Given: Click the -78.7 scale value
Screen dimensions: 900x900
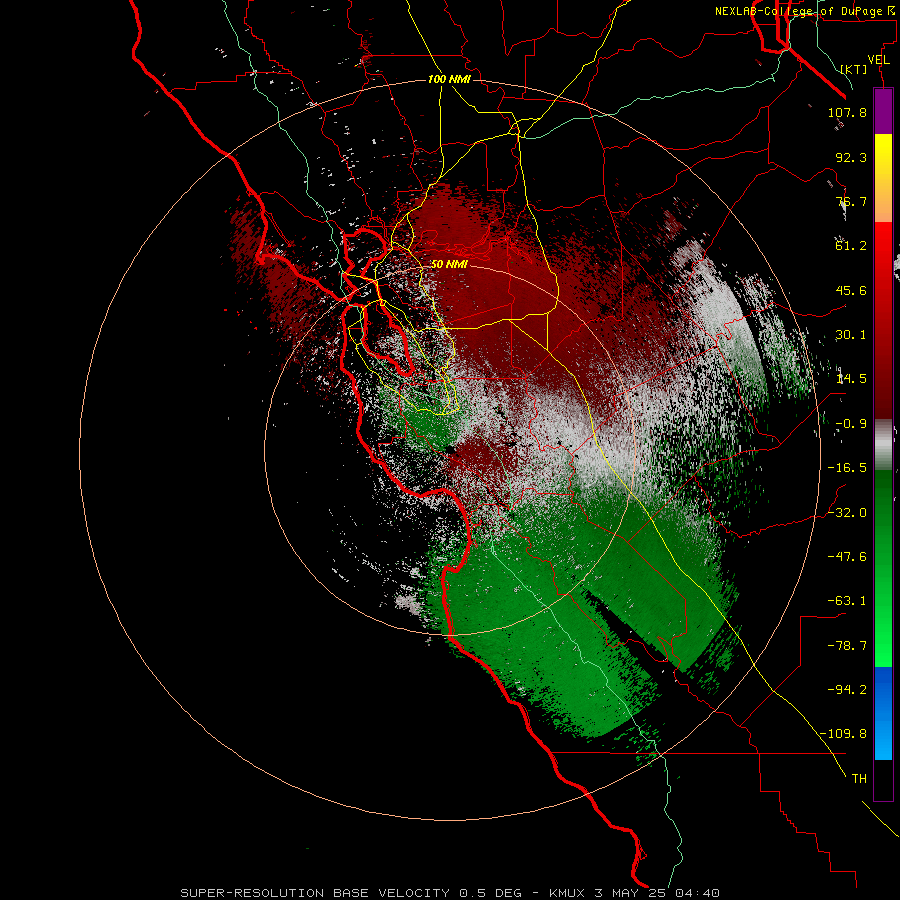Looking at the screenshot, I should click(x=847, y=646).
